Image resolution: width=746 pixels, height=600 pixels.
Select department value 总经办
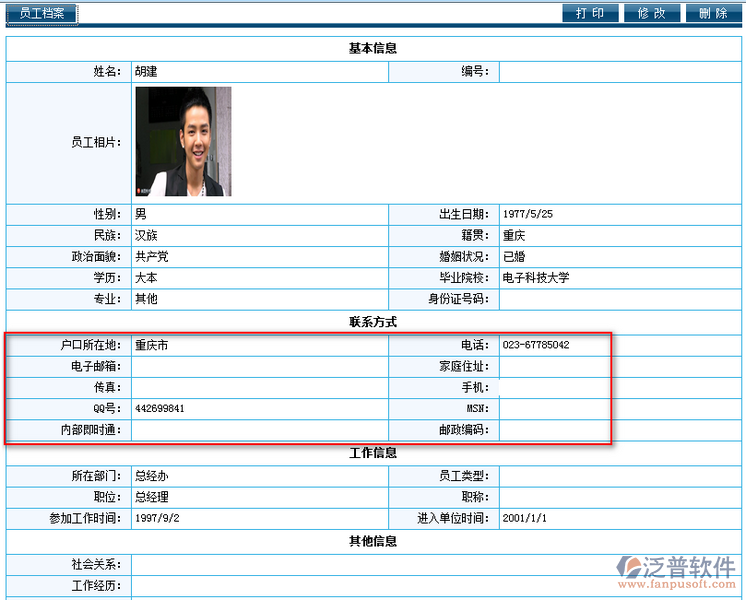[152, 476]
